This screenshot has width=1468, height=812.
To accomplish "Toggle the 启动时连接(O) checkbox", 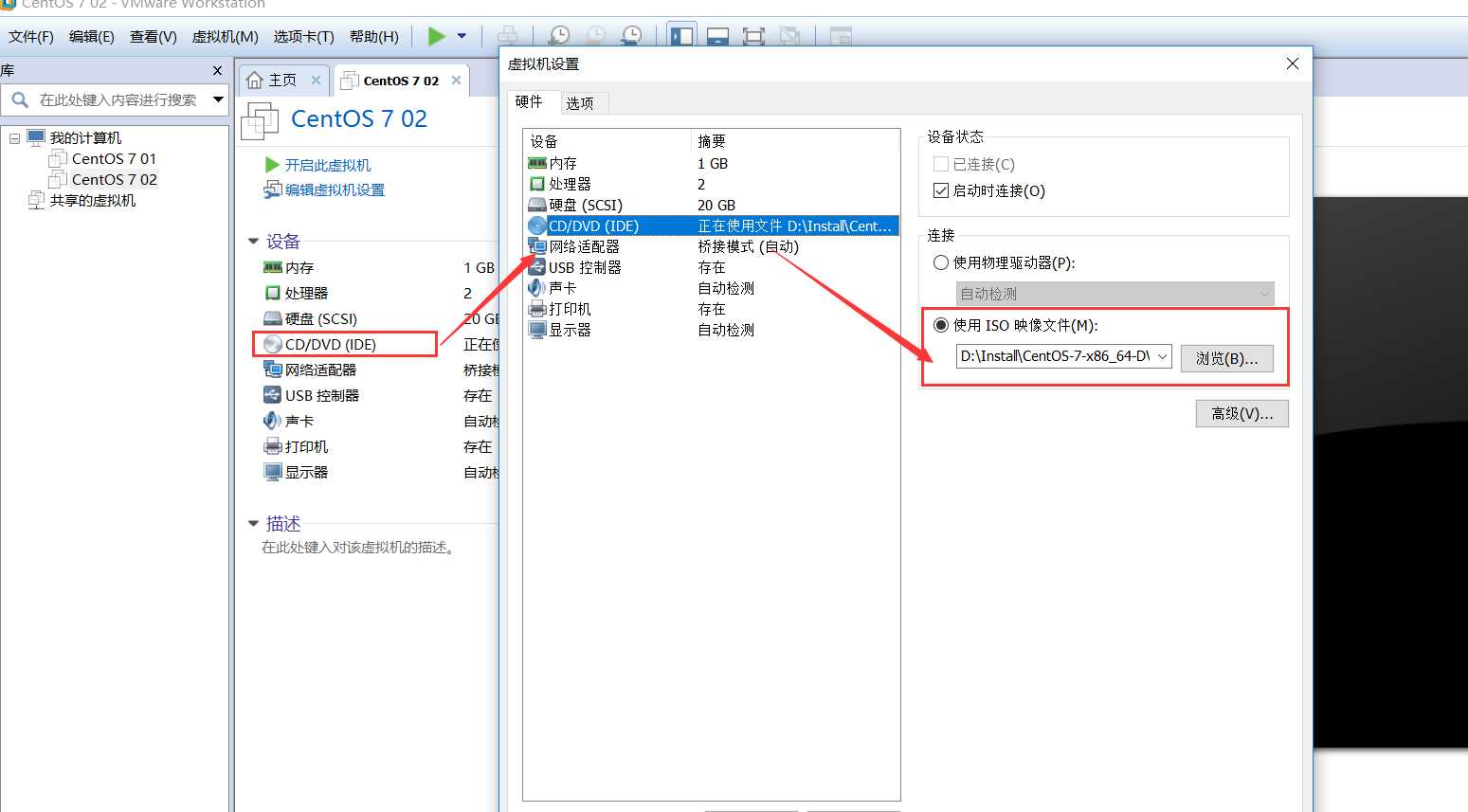I will (941, 190).
